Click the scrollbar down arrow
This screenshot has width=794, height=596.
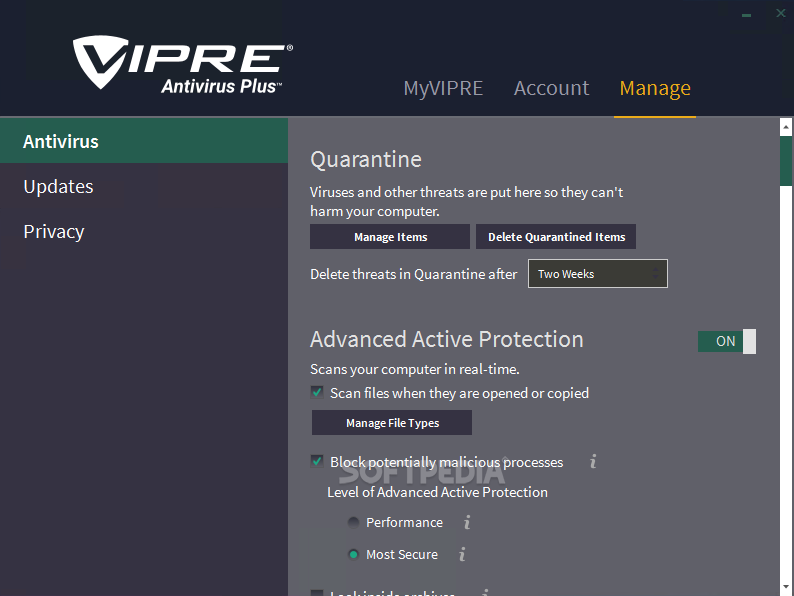click(x=786, y=587)
